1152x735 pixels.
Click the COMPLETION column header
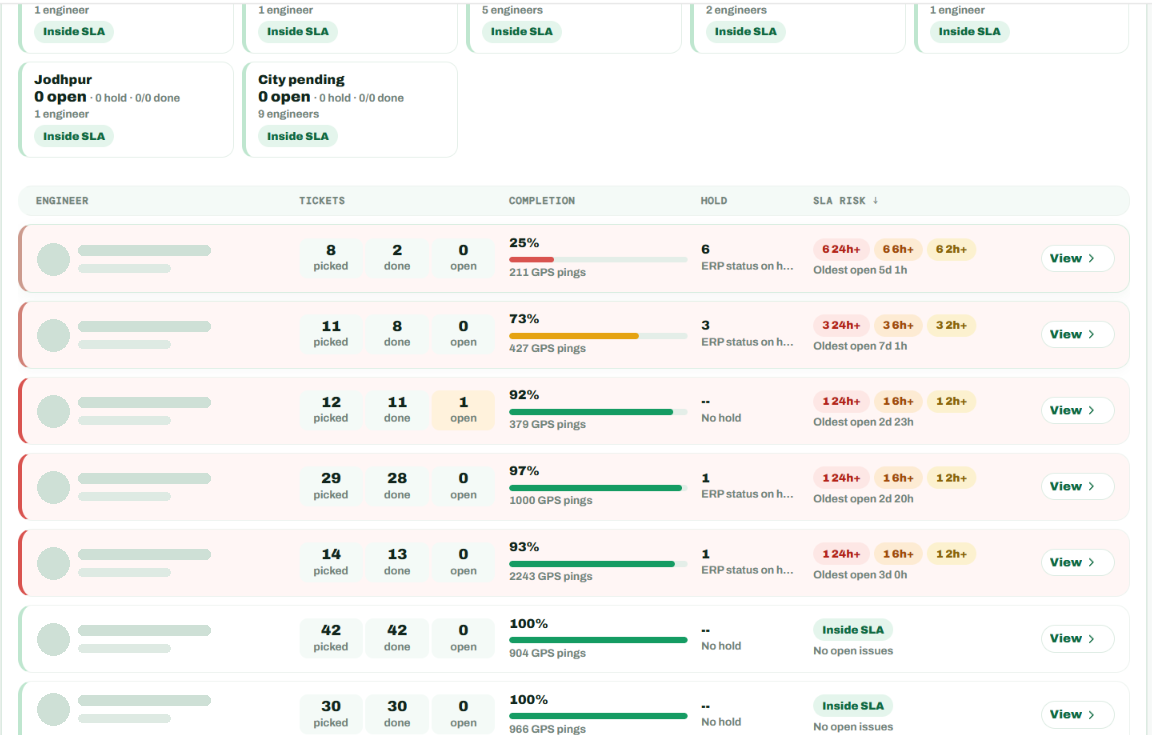point(541,201)
